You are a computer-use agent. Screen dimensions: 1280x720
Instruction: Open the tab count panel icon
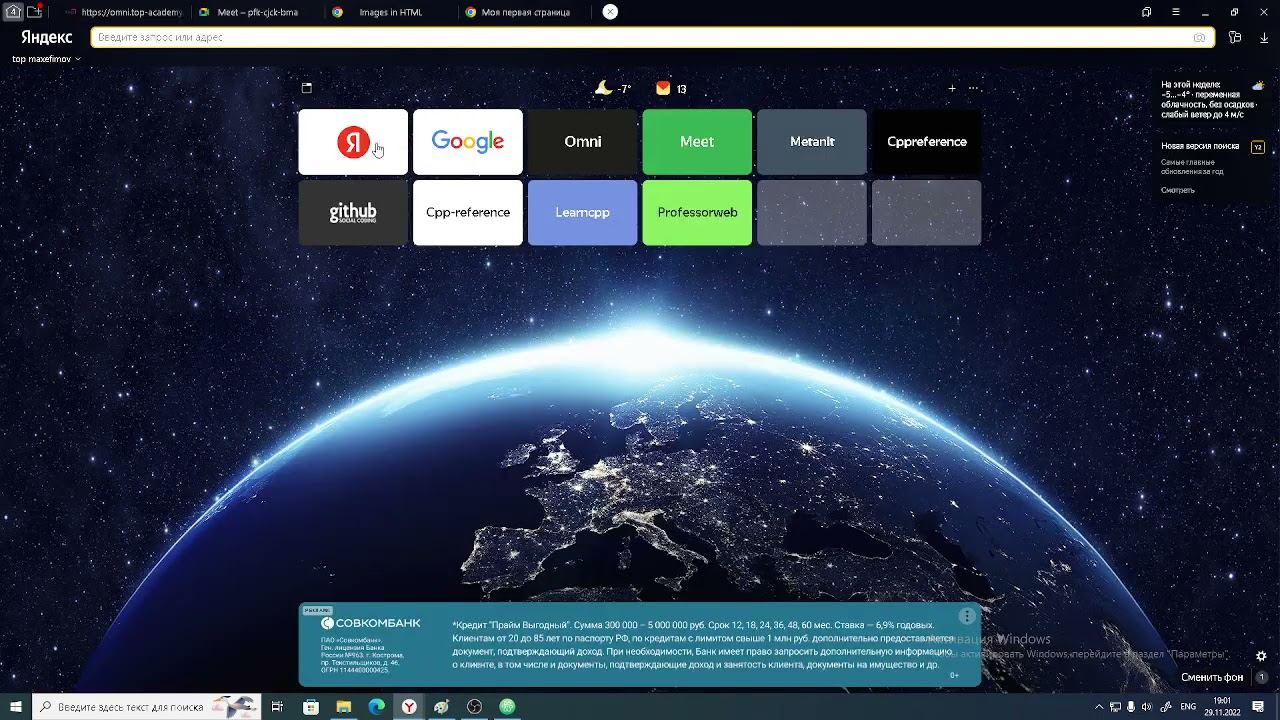point(14,12)
